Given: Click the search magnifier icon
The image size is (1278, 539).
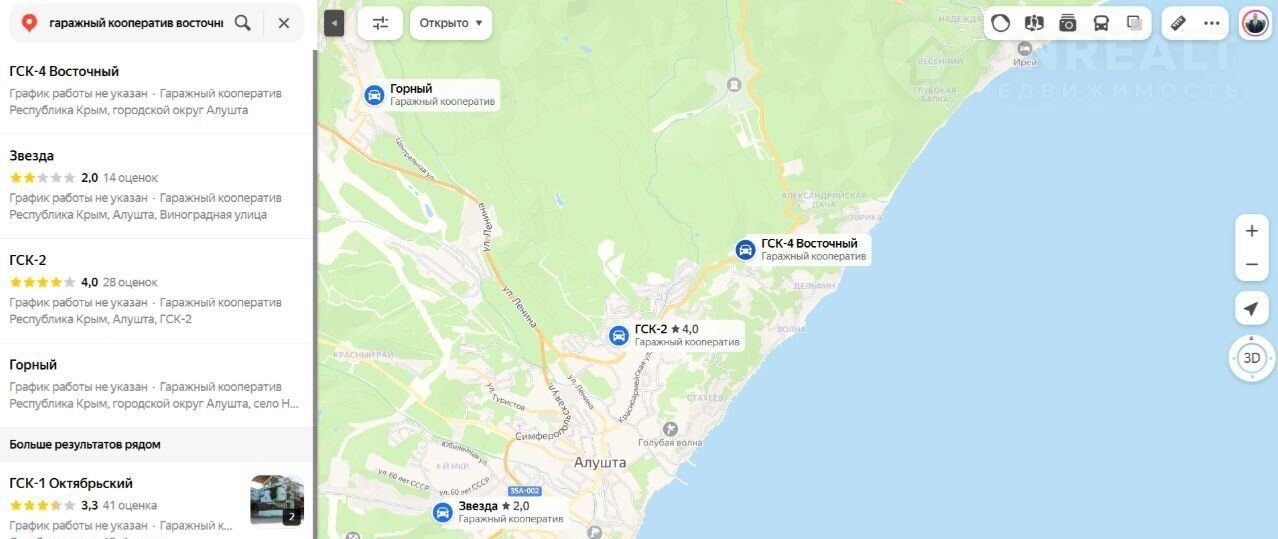Looking at the screenshot, I should [x=243, y=23].
